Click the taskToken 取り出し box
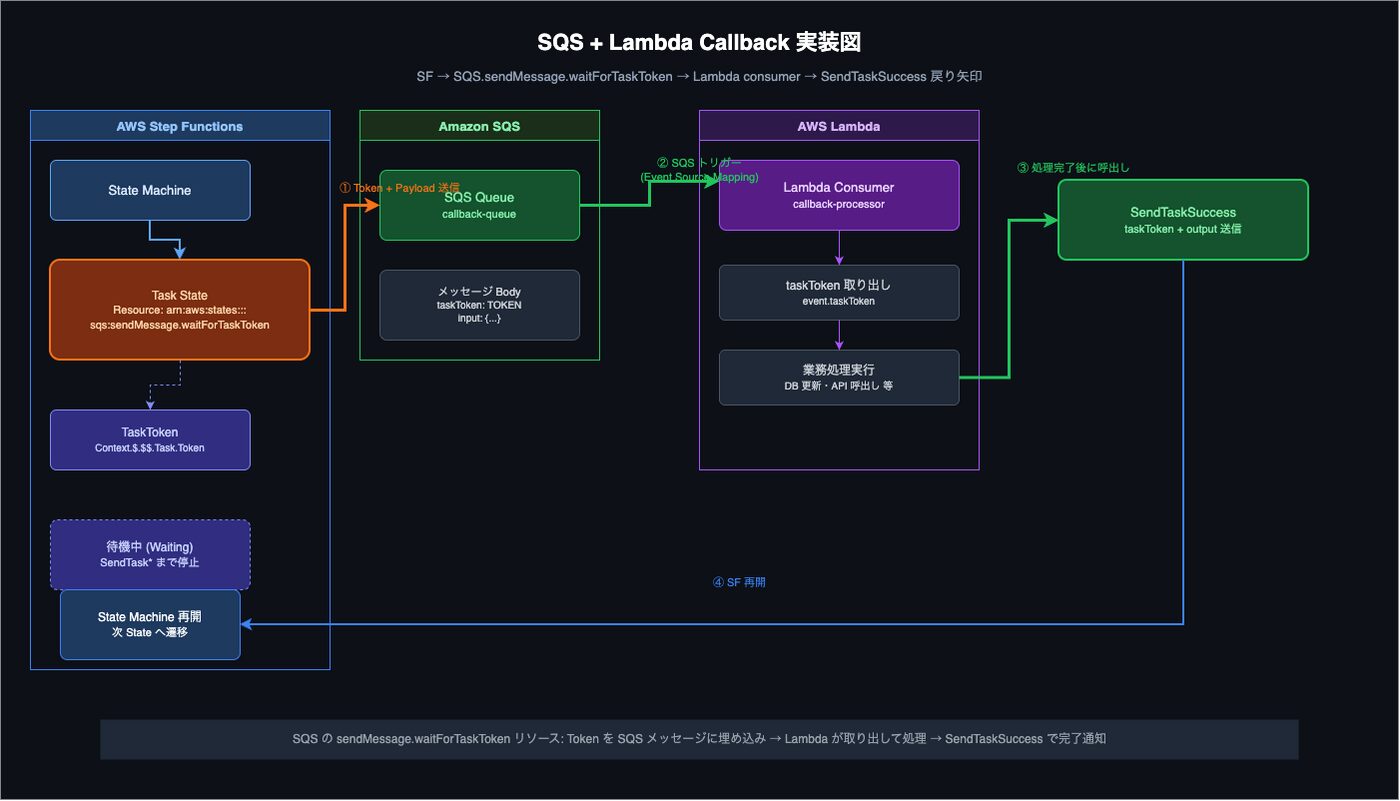Screen dimensions: 1400x801 839,292
